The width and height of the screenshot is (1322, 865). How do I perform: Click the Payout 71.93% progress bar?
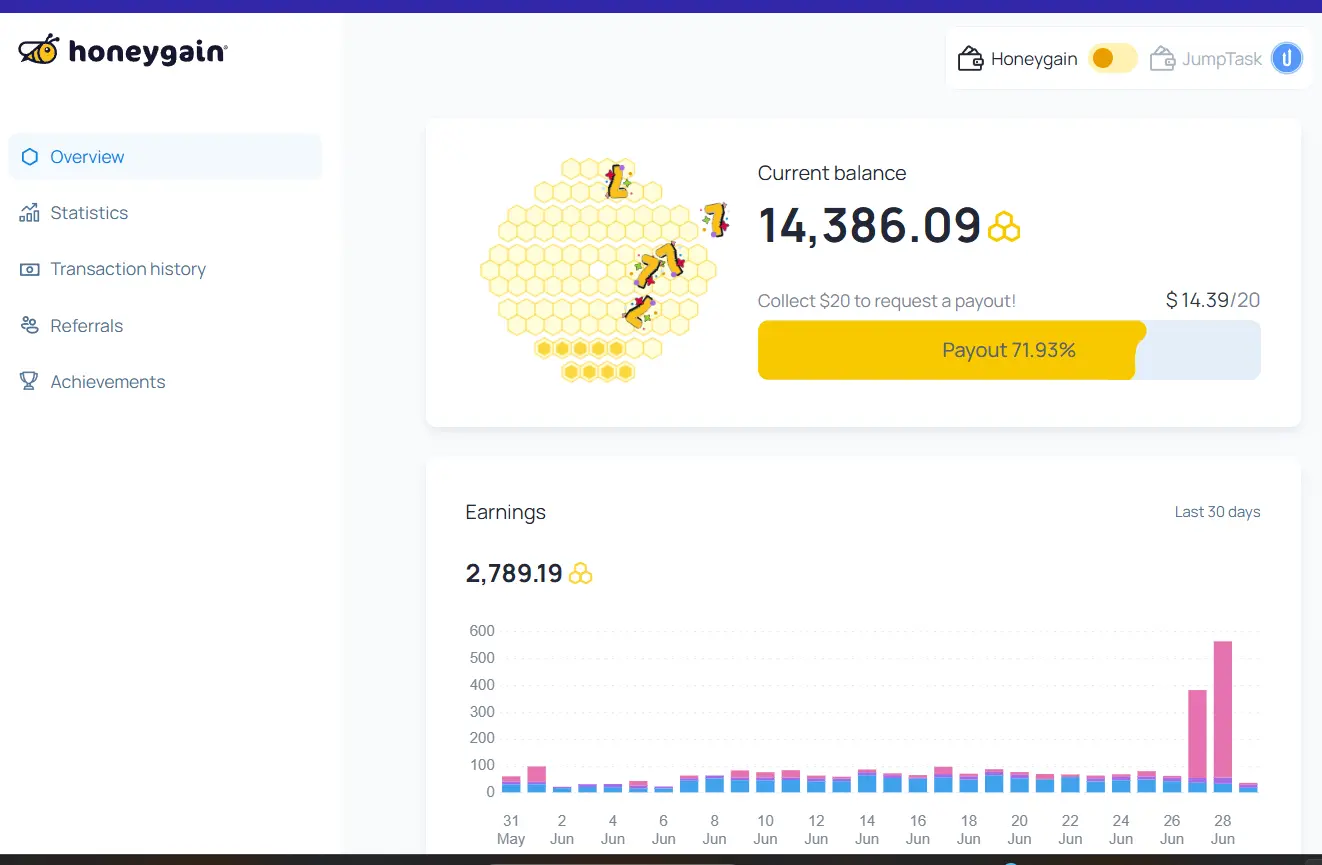[1009, 350]
